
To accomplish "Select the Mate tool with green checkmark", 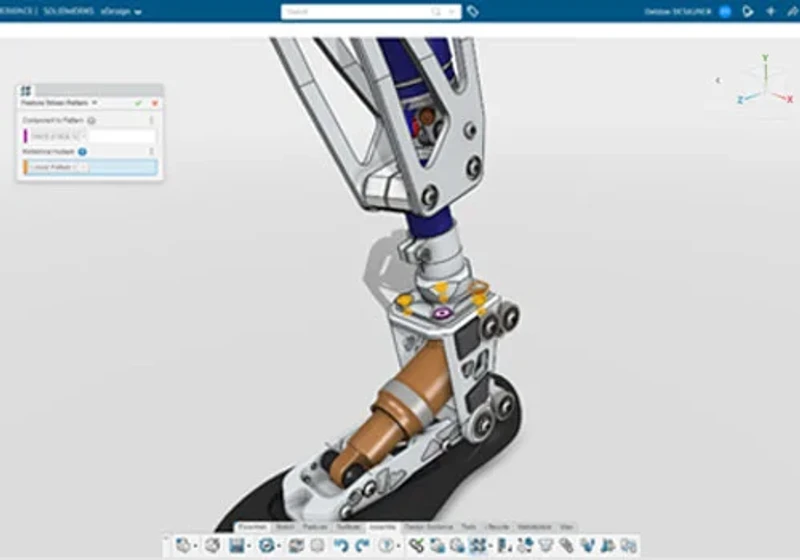I will click(x=416, y=546).
